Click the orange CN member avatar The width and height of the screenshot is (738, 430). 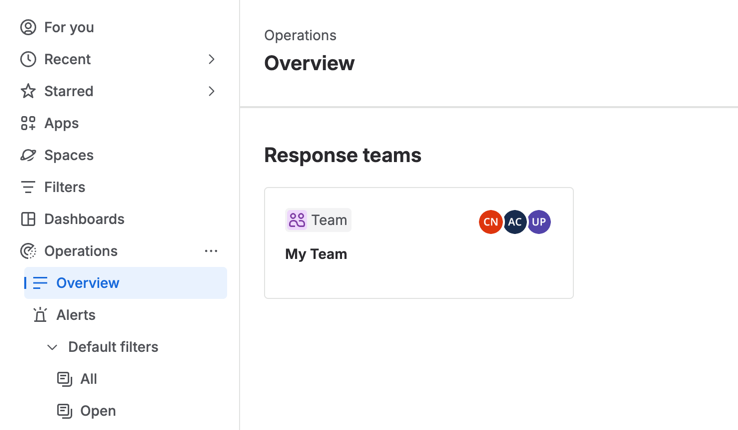pyautogui.click(x=490, y=222)
